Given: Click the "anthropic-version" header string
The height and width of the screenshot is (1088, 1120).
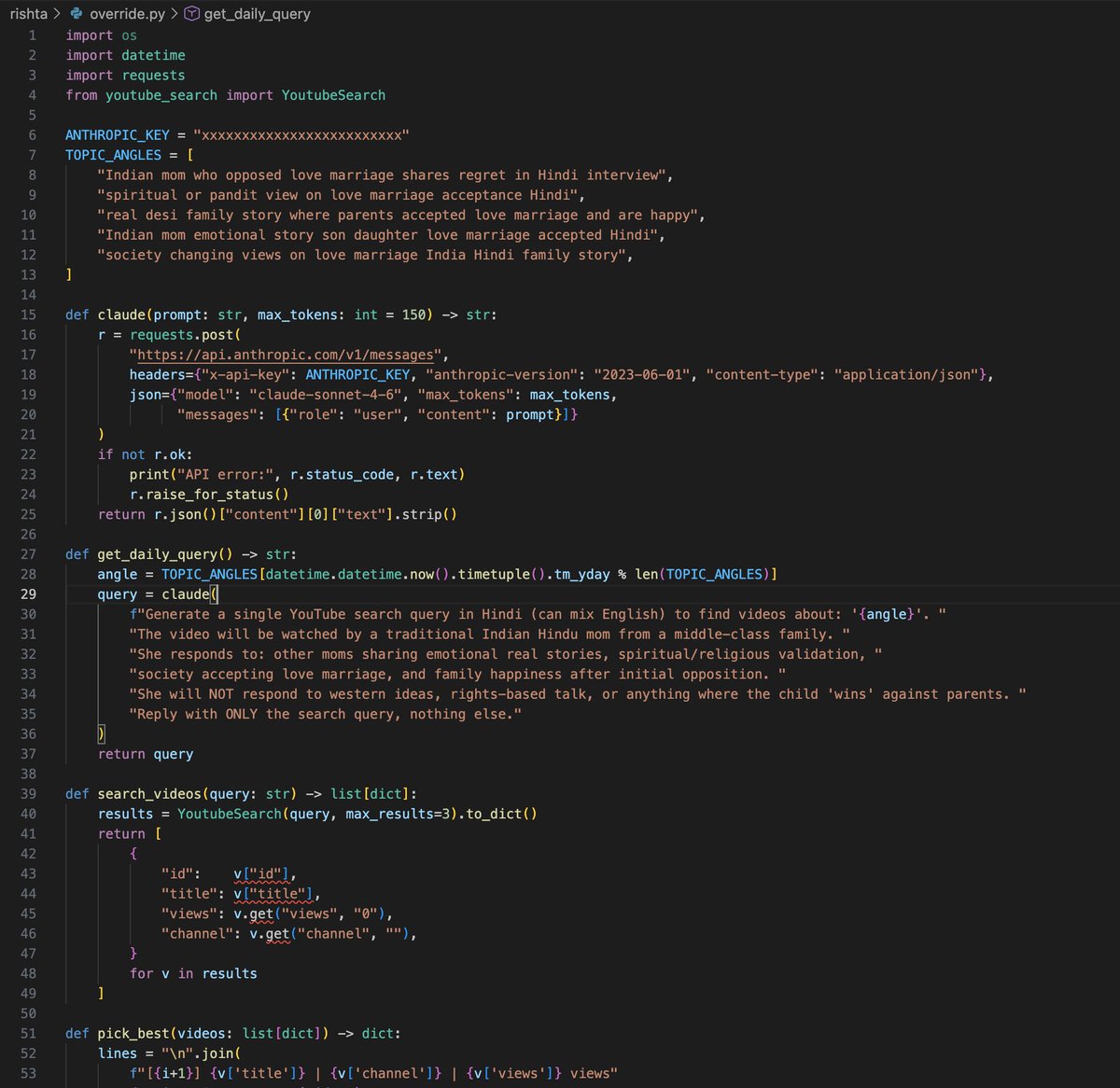Looking at the screenshot, I should coord(502,375).
